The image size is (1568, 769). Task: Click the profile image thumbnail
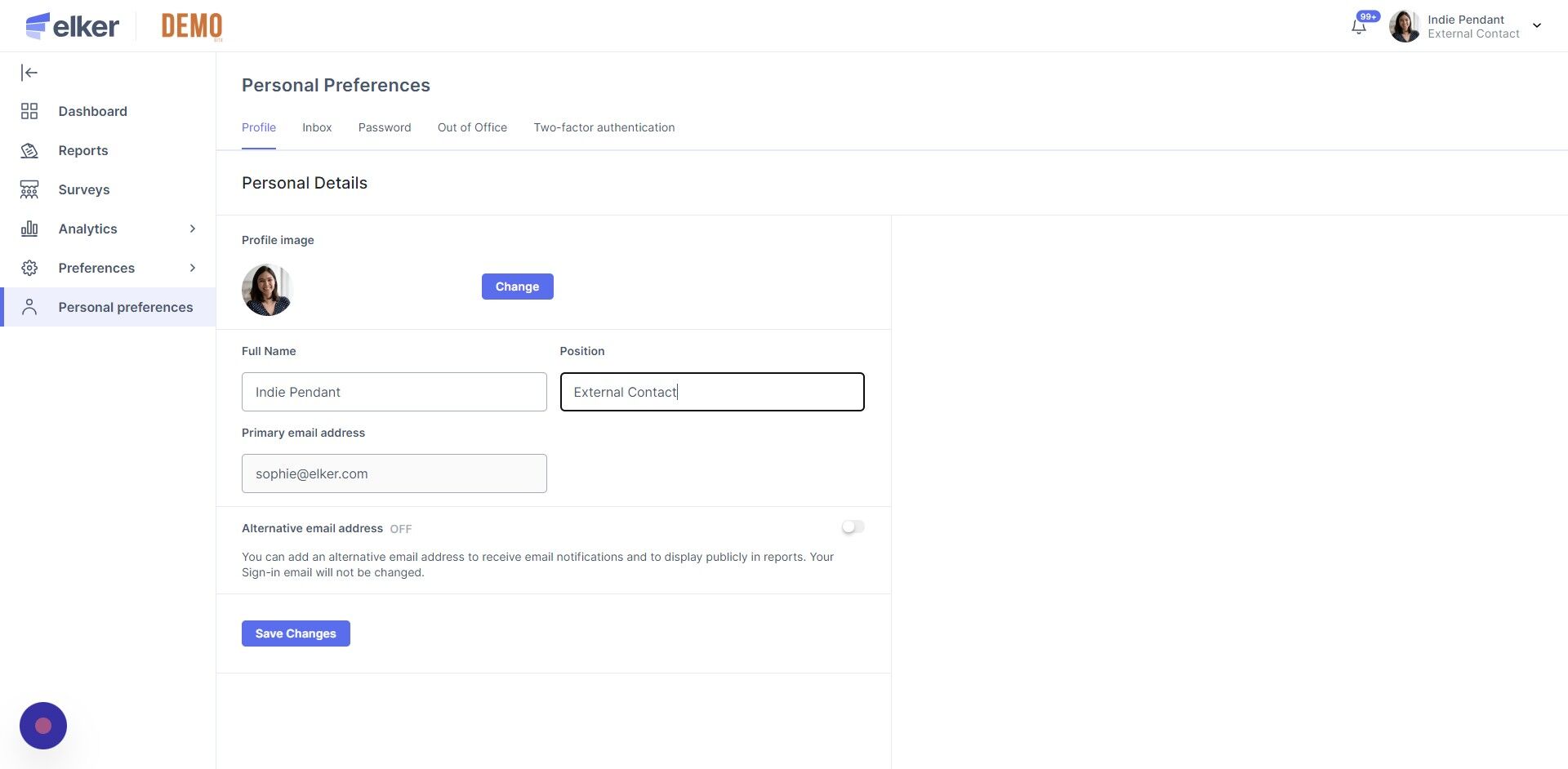pyautogui.click(x=267, y=289)
